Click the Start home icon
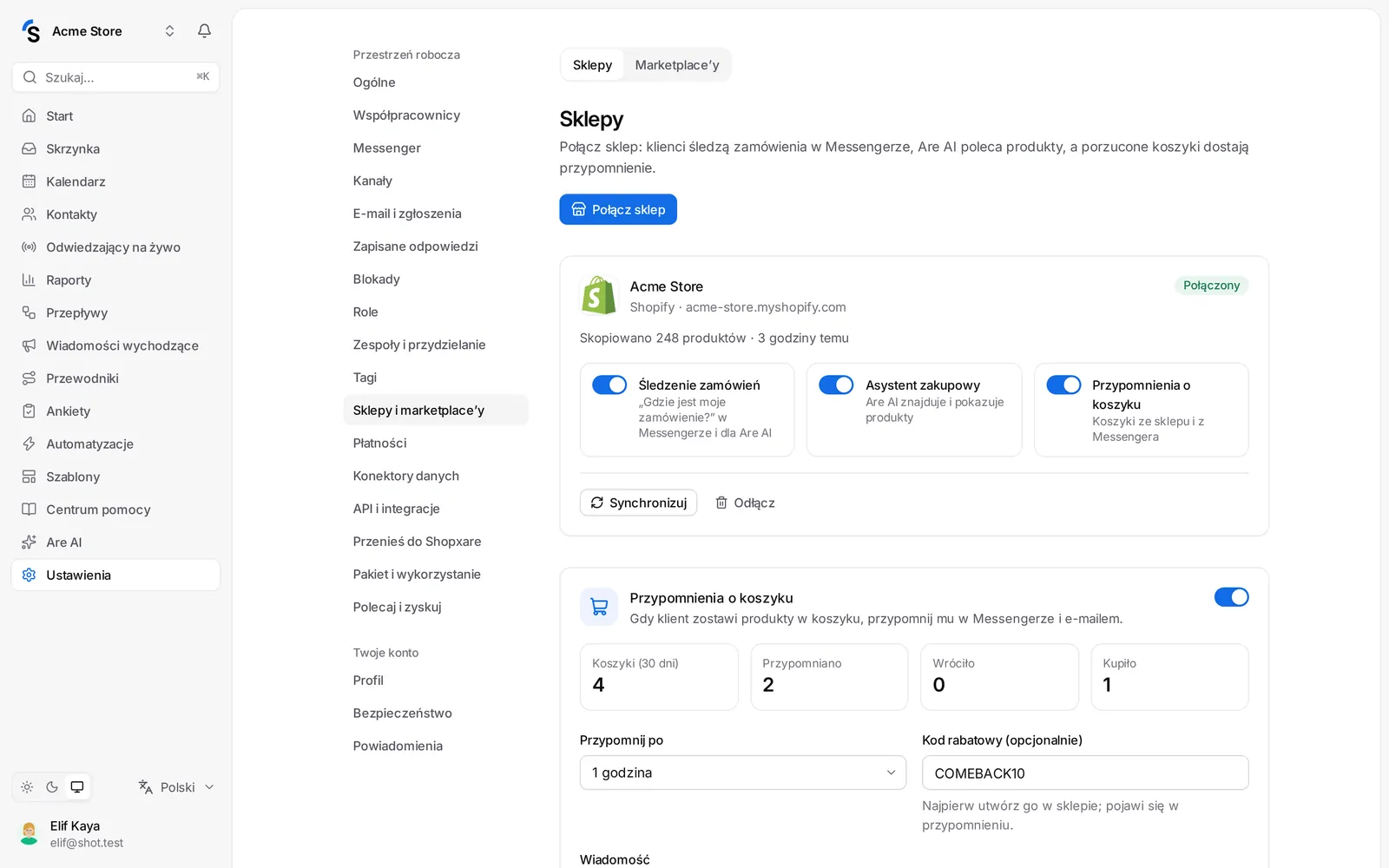 [29, 115]
